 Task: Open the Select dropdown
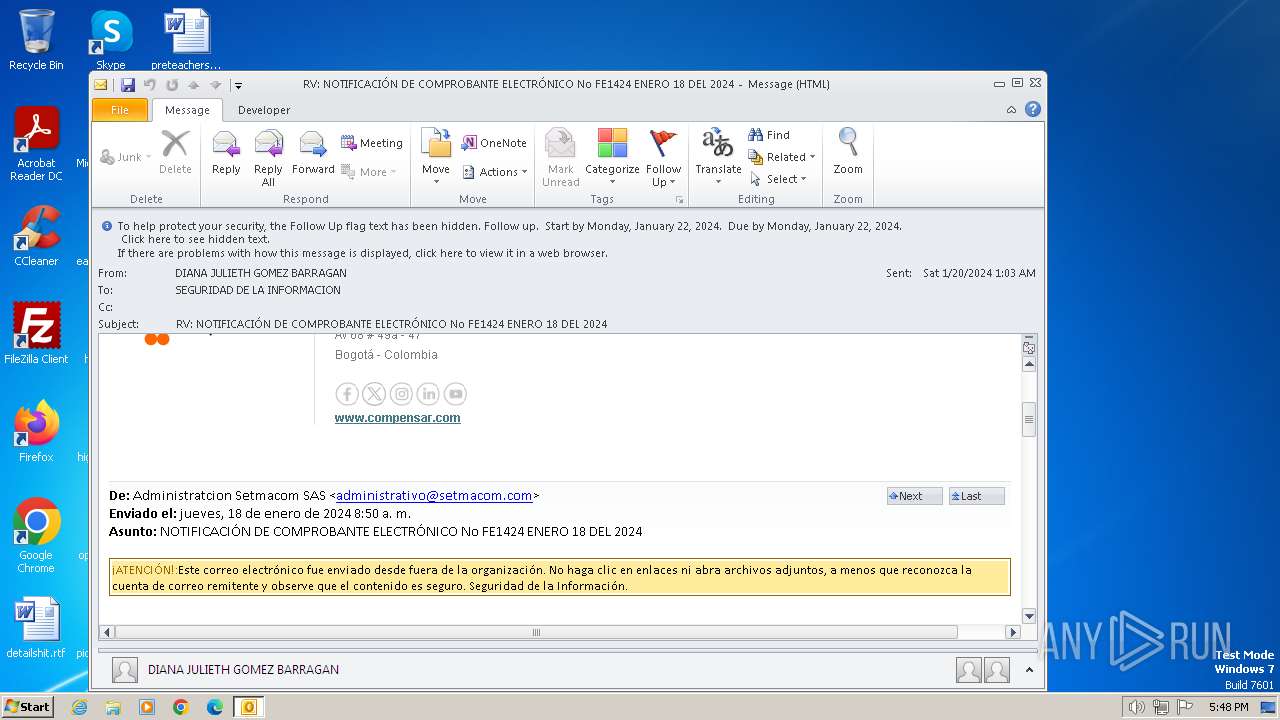[x=778, y=179]
